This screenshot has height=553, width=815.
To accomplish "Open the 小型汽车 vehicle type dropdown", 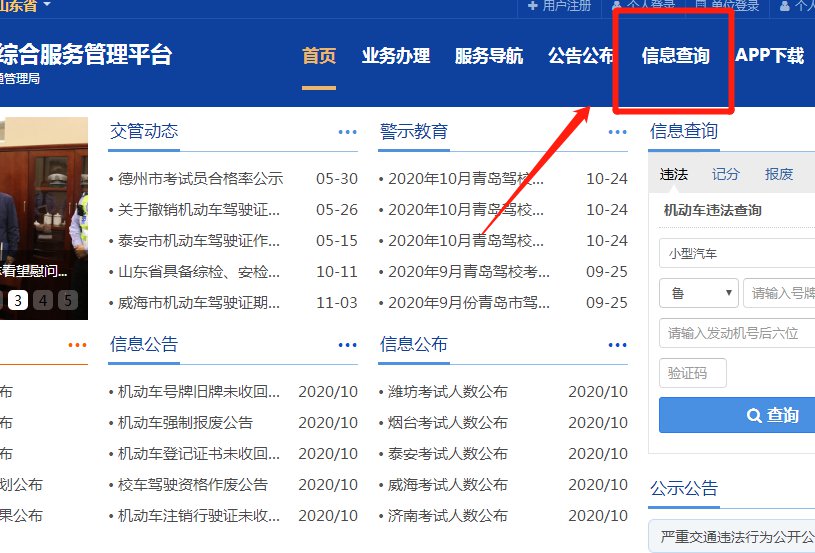I will click(737, 254).
